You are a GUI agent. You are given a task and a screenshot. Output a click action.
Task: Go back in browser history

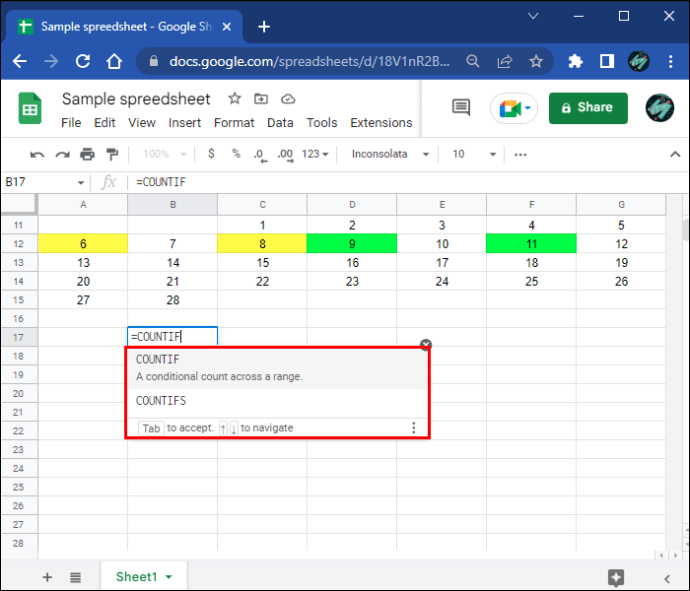20,61
